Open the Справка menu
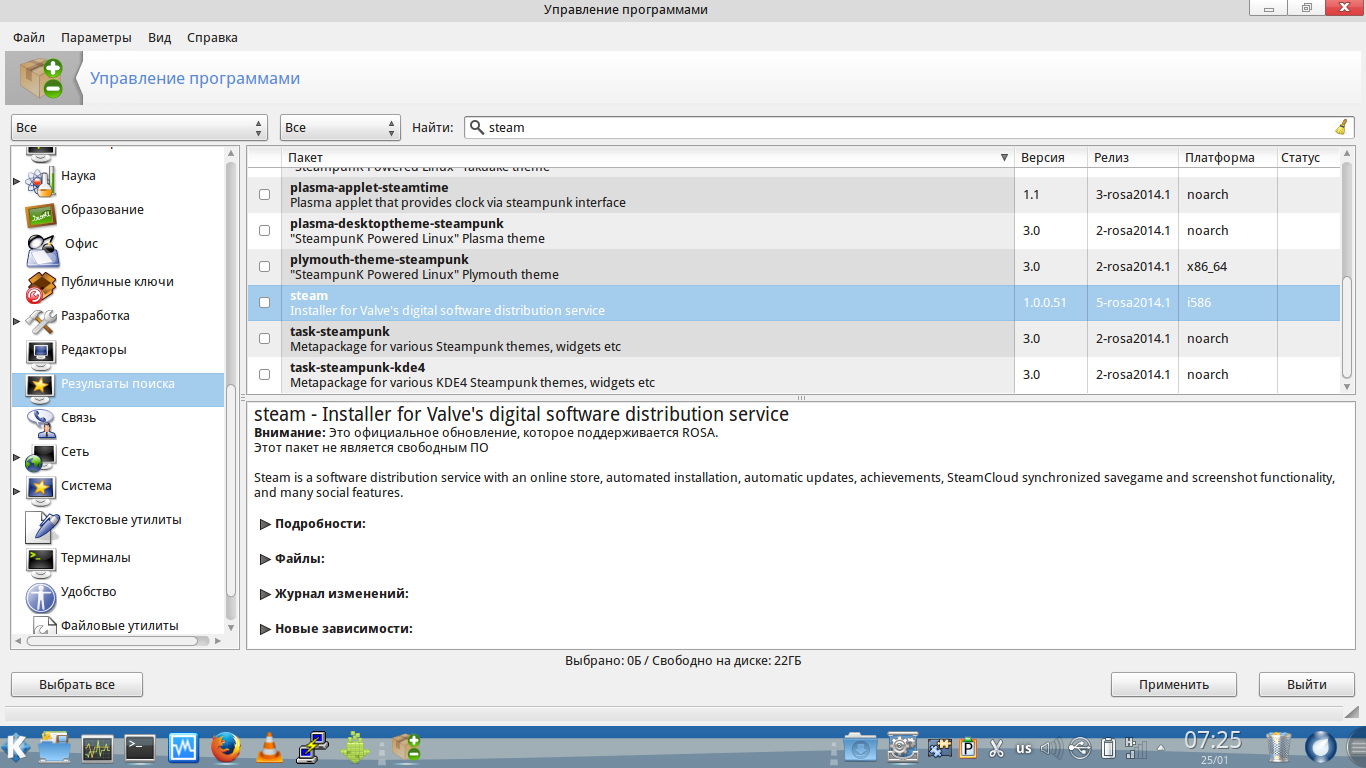The image size is (1366, 768). click(x=212, y=38)
